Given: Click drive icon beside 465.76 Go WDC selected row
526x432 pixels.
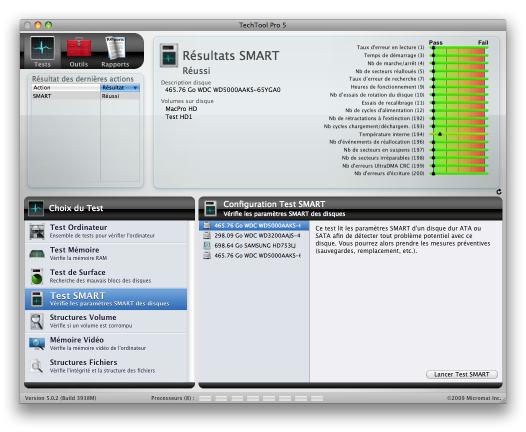Looking at the screenshot, I should point(207,225).
